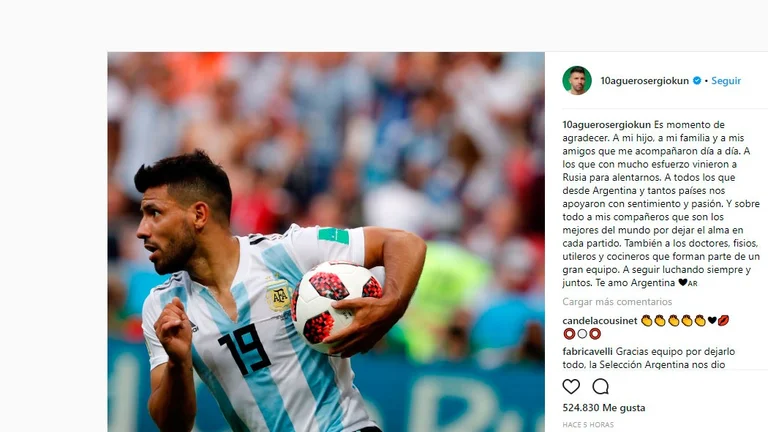View the 524.830 Me gusta likes list
Screen dimensions: 768x432
(x=604, y=408)
